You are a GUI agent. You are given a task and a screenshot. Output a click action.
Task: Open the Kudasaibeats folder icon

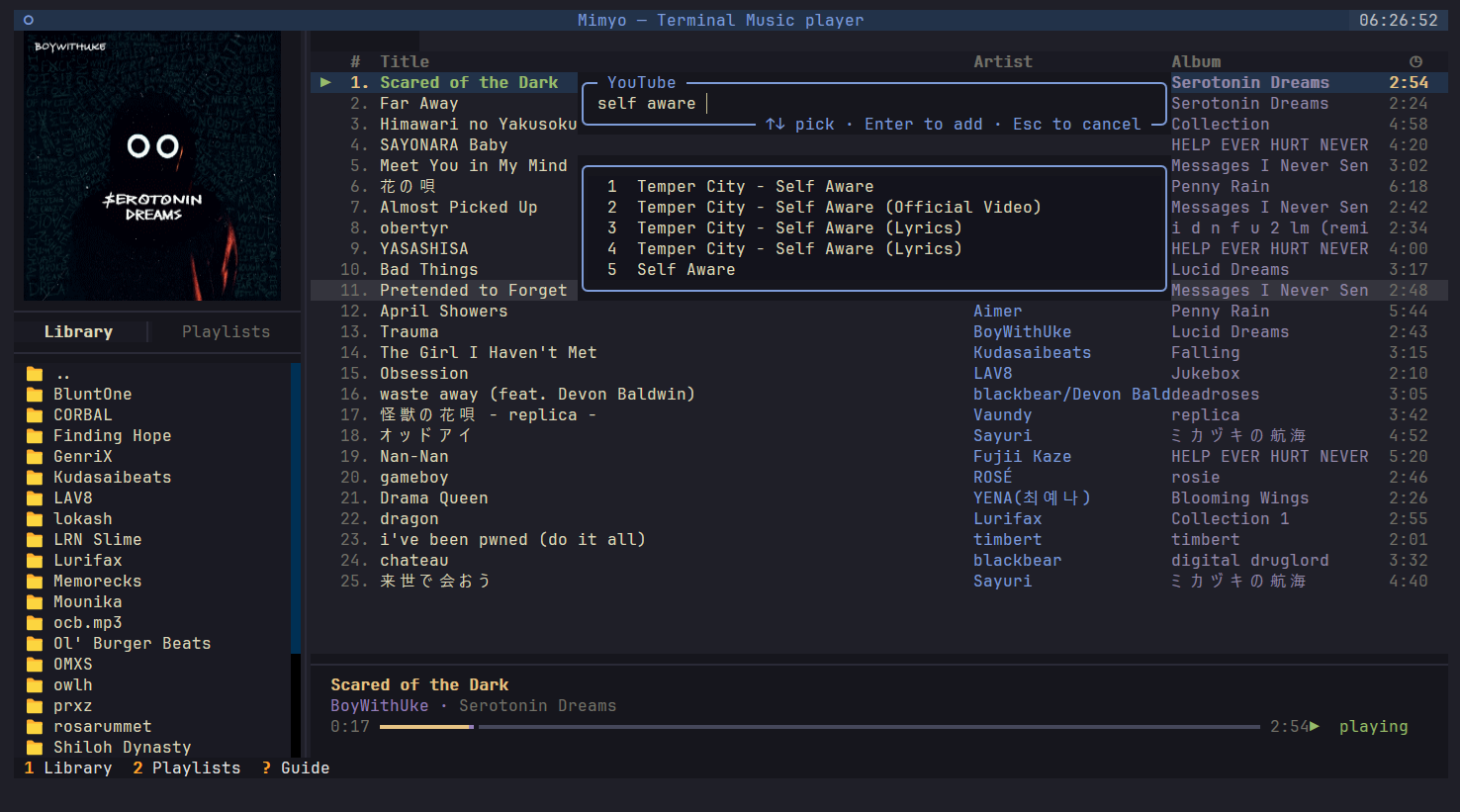click(x=35, y=478)
